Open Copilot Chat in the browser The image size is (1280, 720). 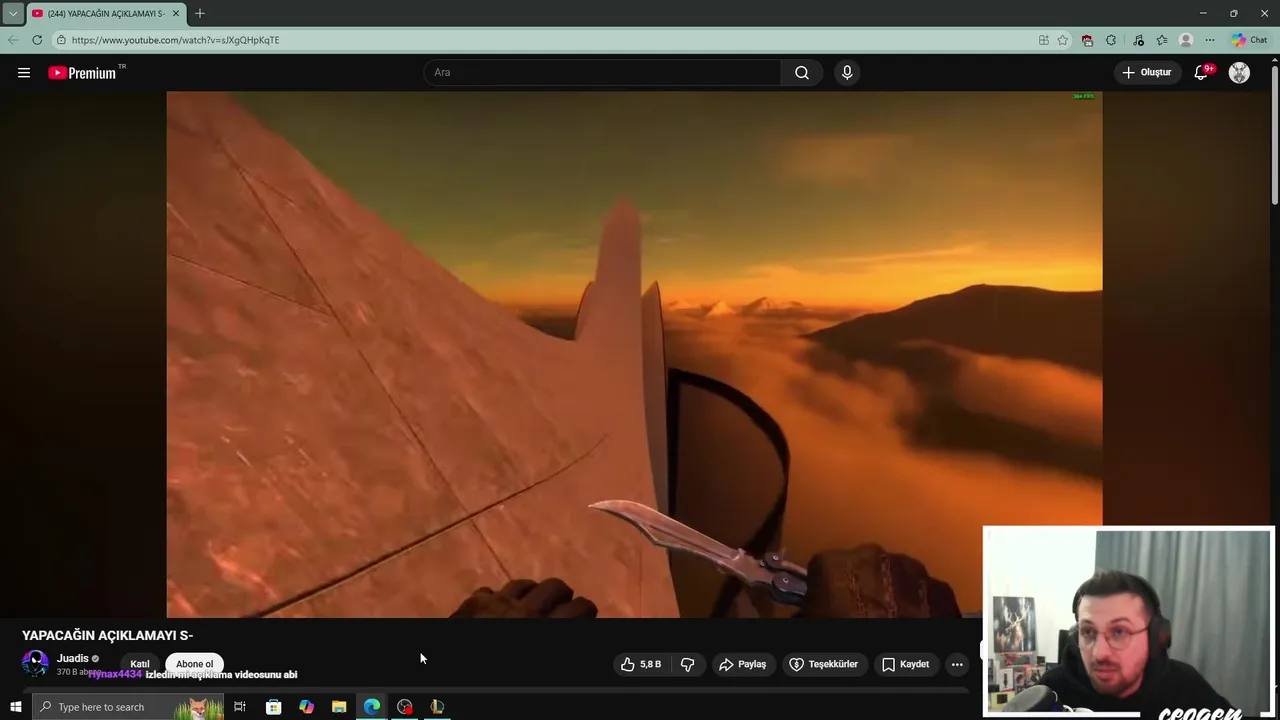[x=1250, y=40]
